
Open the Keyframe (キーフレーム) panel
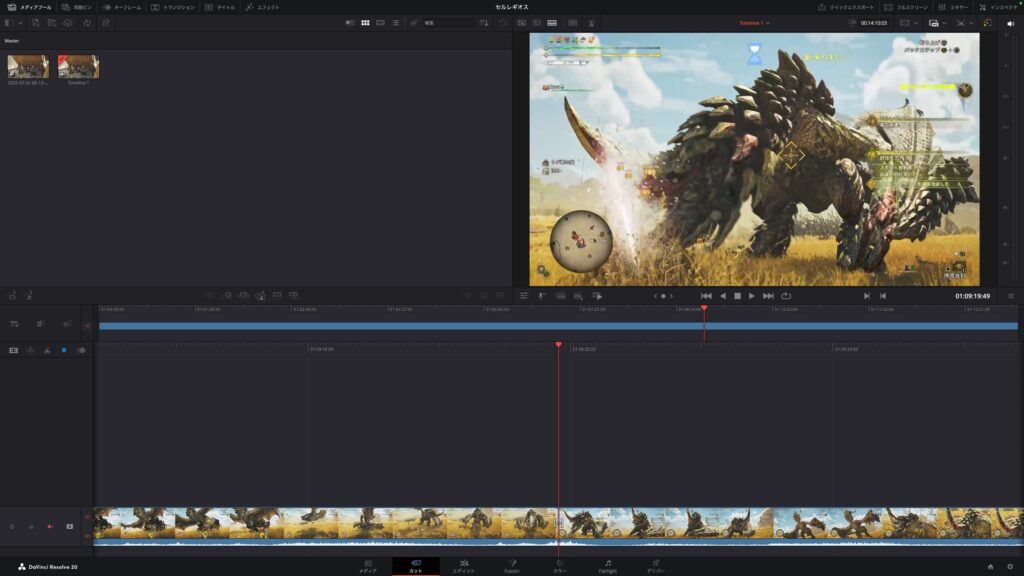121,7
